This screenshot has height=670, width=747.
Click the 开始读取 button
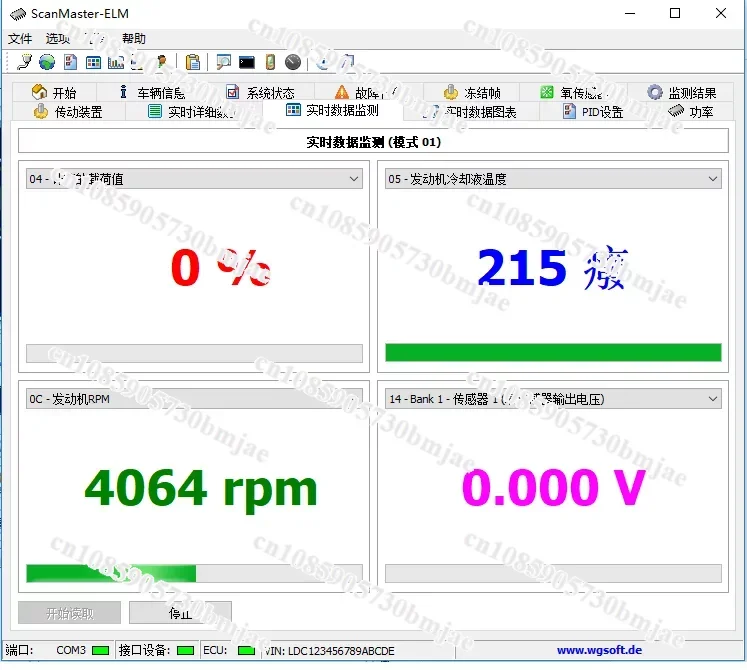pos(70,613)
